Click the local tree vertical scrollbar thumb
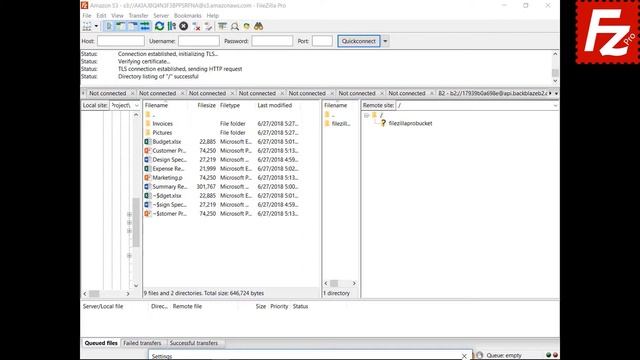 pos(136,222)
